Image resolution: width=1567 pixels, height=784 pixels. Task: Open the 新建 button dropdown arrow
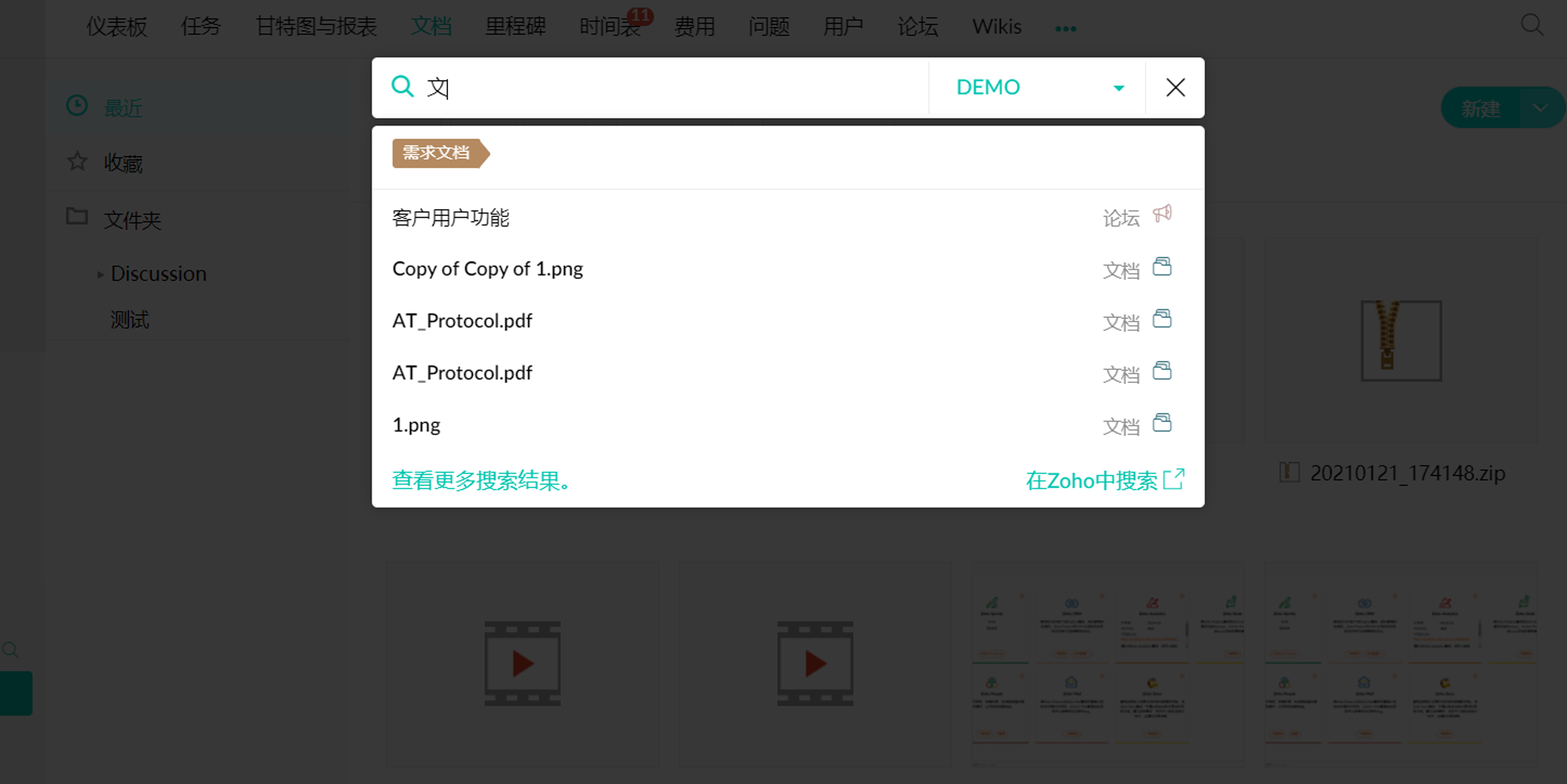pos(1540,108)
